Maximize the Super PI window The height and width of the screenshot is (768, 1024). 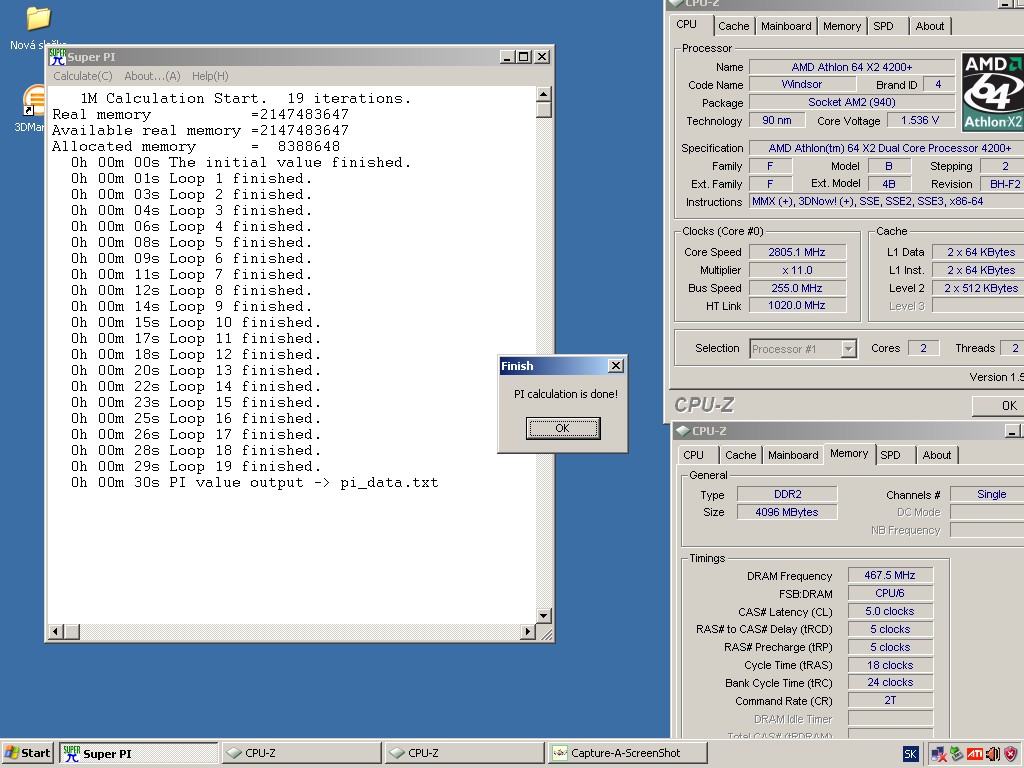(524, 57)
